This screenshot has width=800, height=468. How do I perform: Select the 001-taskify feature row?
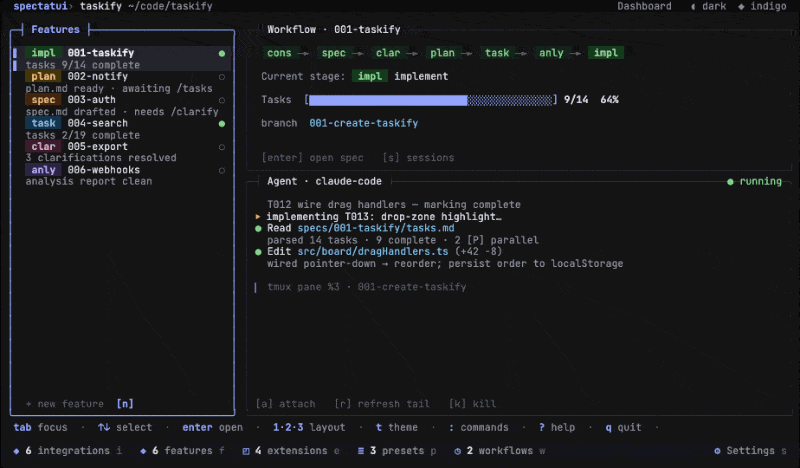click(122, 59)
